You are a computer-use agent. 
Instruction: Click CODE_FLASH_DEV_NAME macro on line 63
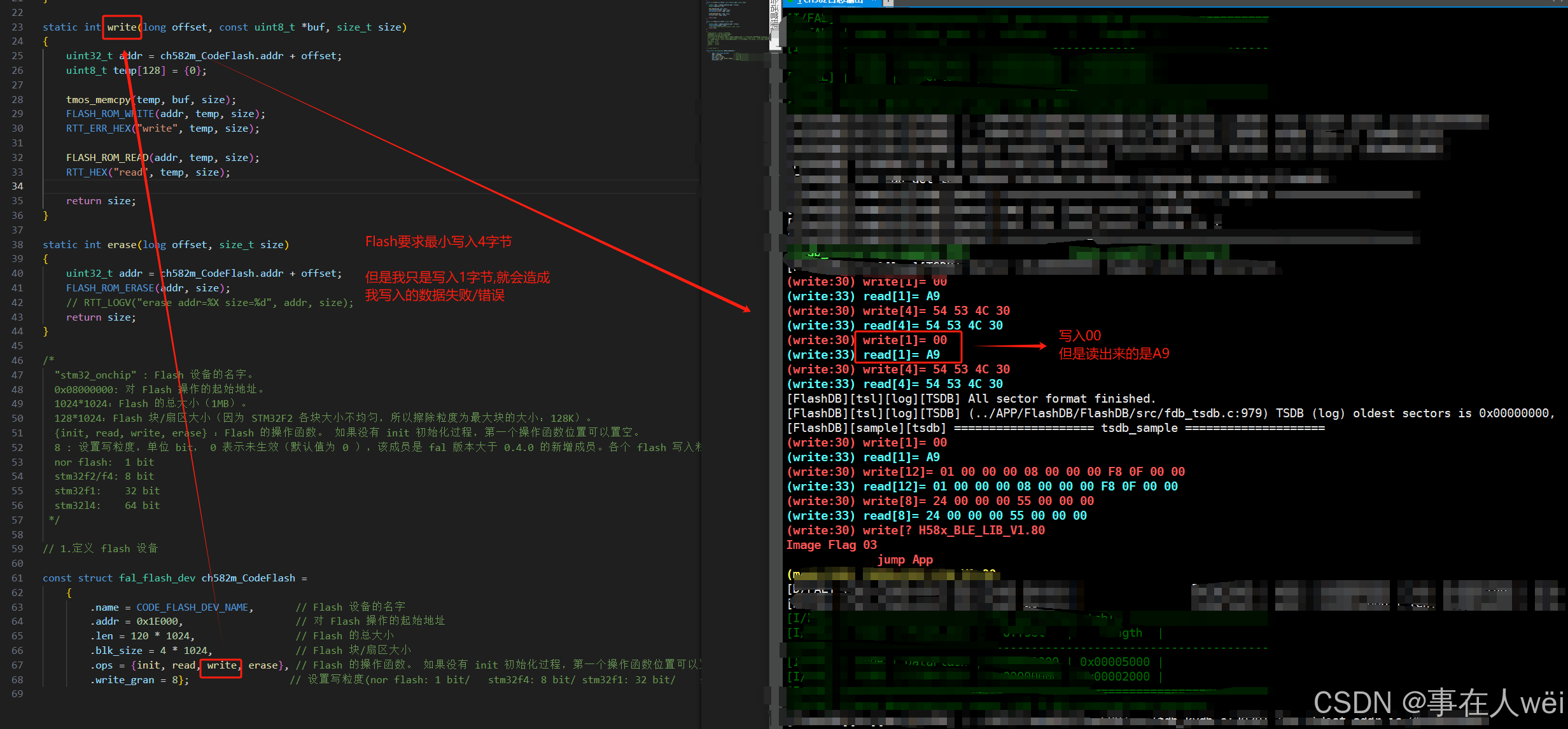(x=192, y=607)
